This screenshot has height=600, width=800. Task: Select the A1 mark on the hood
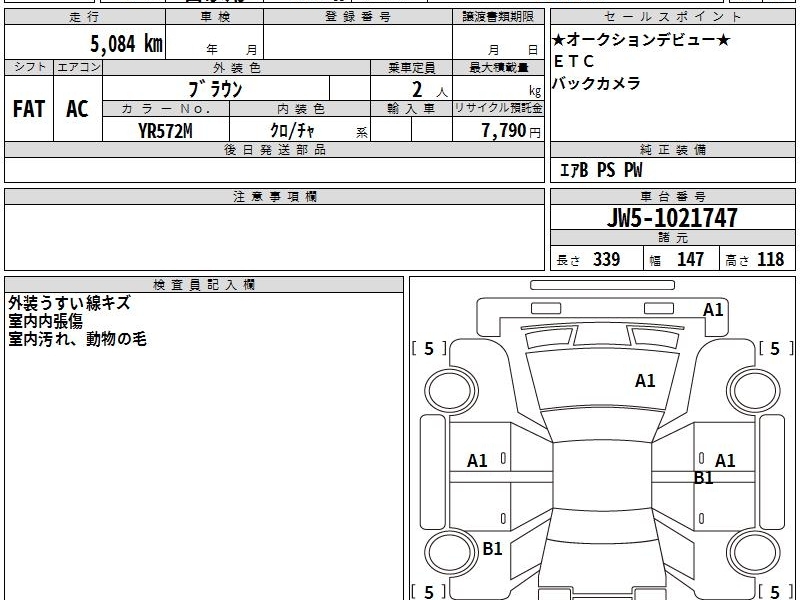click(x=645, y=381)
